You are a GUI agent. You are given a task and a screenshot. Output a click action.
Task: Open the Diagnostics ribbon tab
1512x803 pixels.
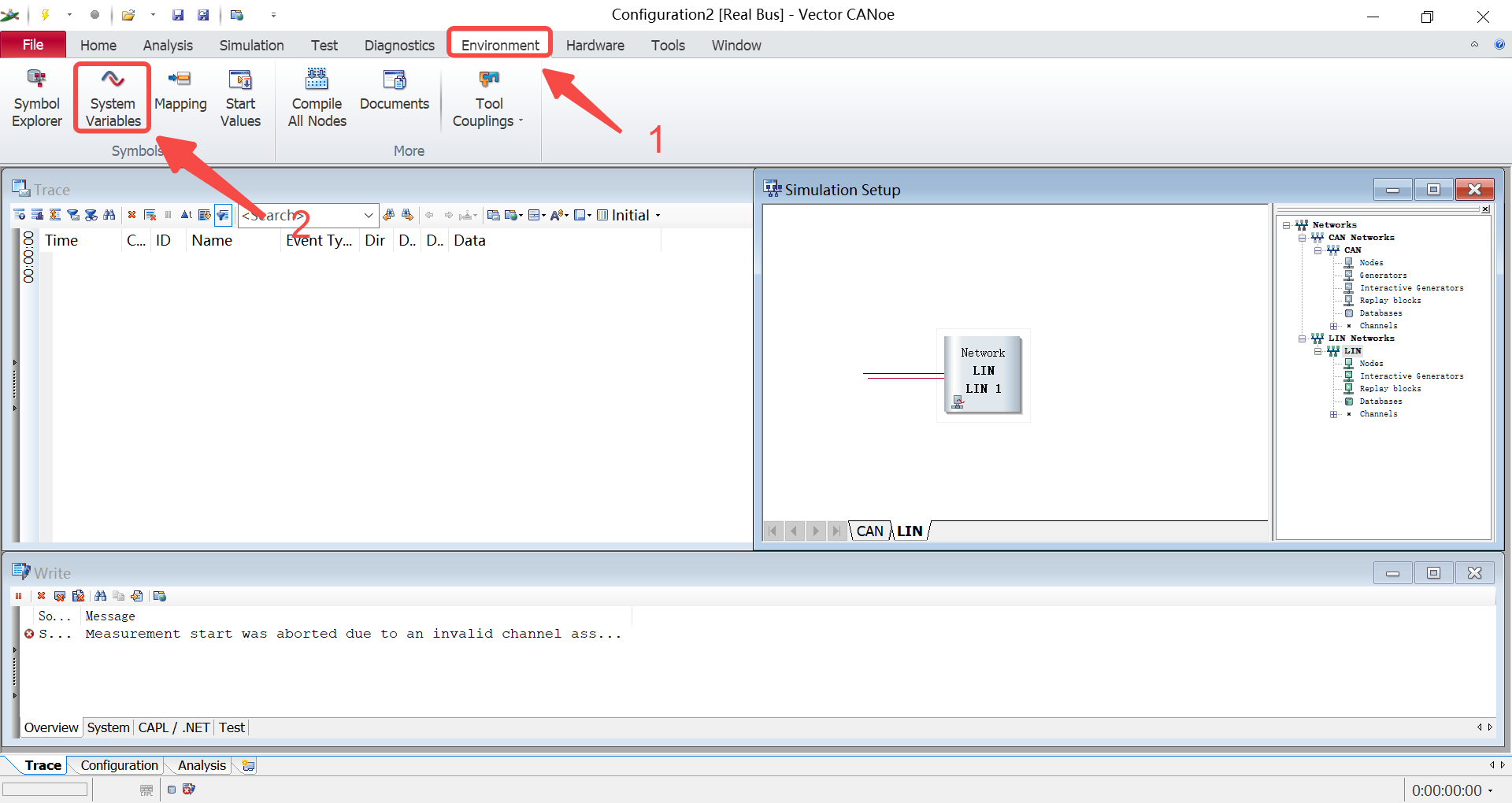(399, 46)
